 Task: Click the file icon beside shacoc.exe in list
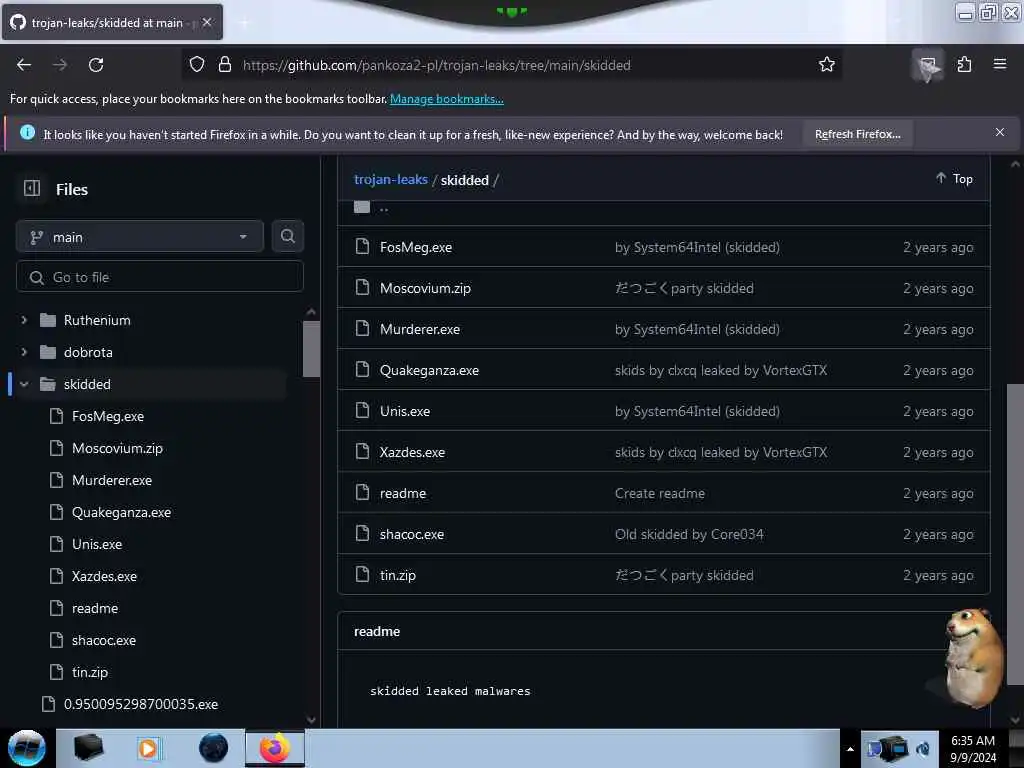coord(362,534)
